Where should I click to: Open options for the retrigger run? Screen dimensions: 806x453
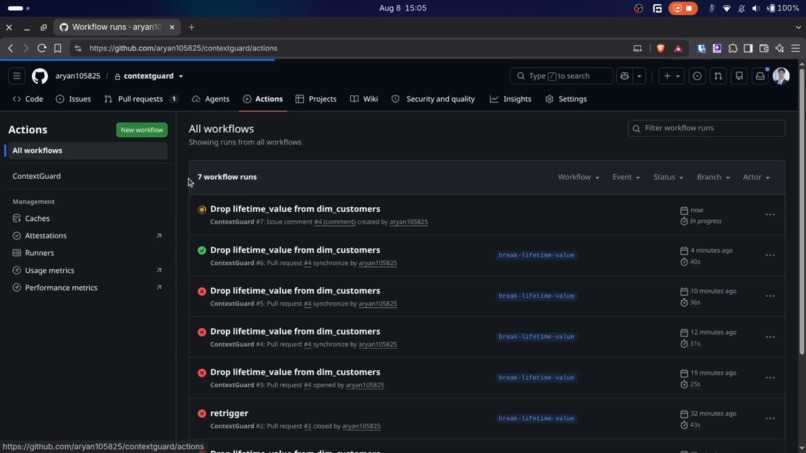[770, 419]
